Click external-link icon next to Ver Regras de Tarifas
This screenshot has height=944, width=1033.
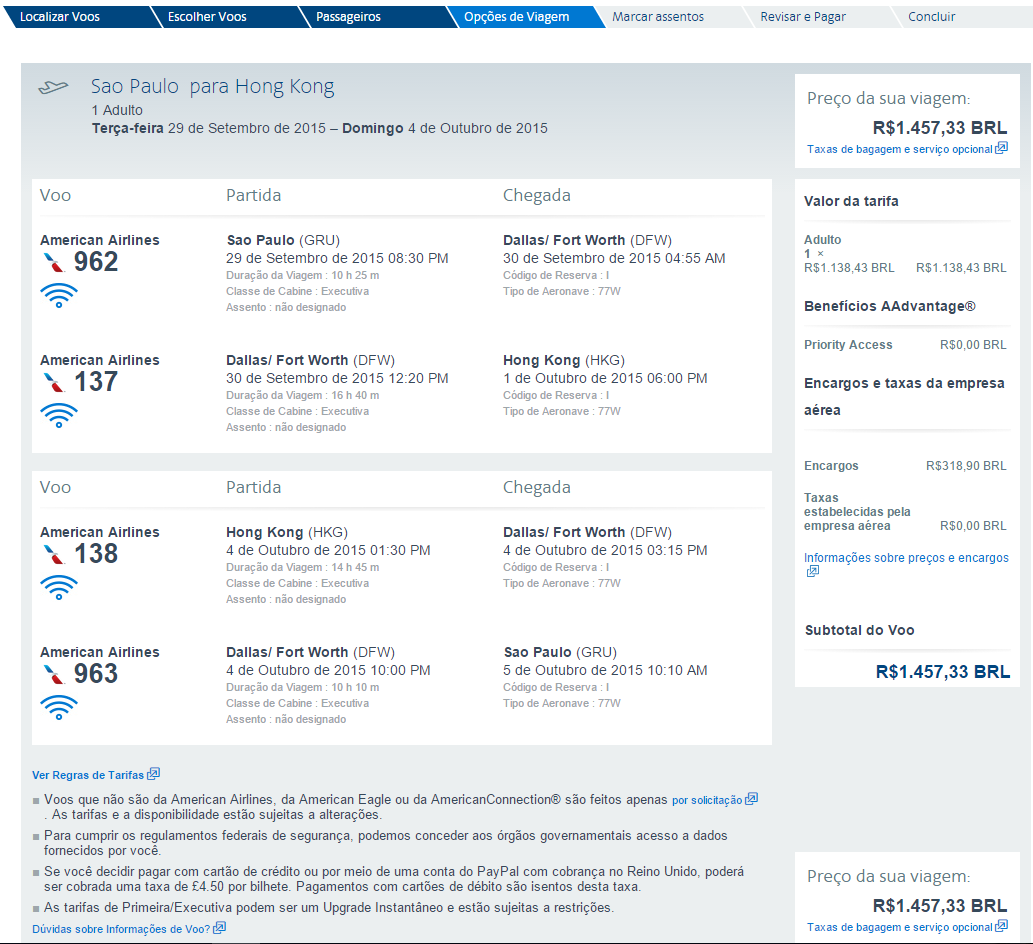click(154, 773)
